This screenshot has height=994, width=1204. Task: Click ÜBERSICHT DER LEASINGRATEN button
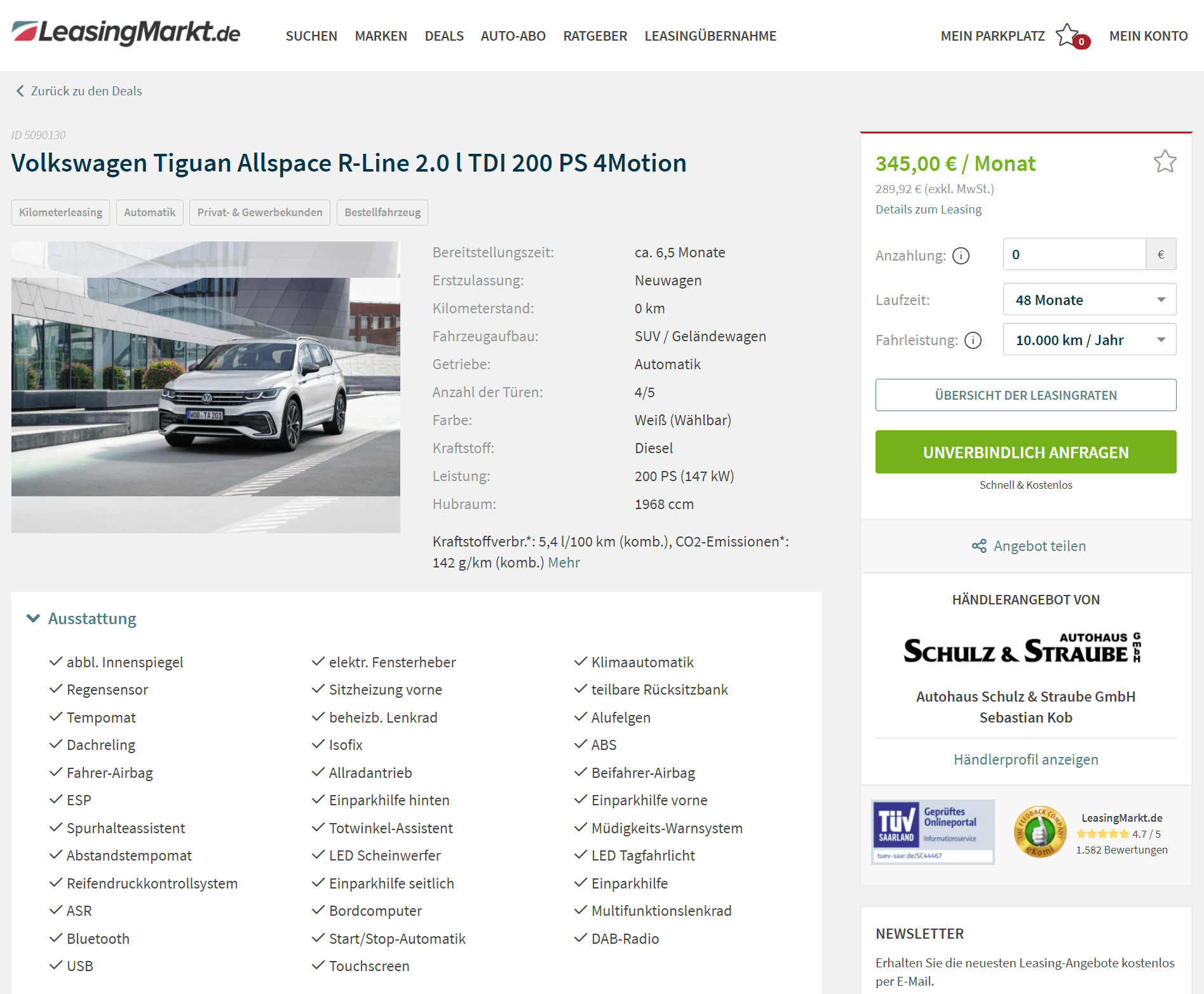(x=1025, y=395)
